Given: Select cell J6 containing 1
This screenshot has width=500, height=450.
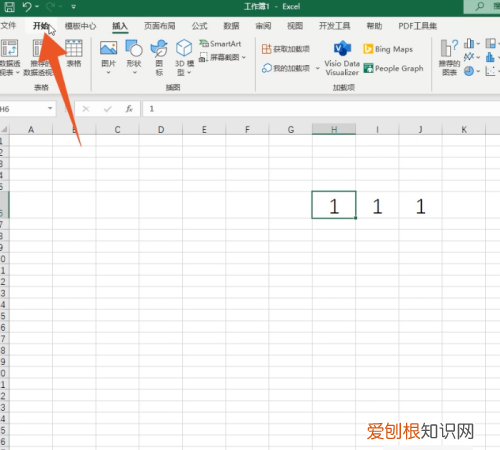Looking at the screenshot, I should (x=420, y=205).
